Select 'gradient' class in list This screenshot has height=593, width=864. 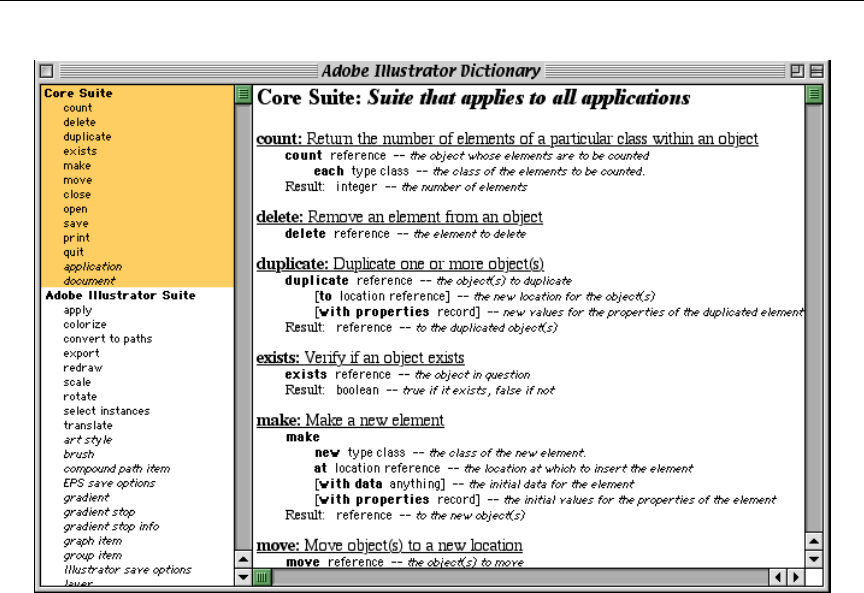86,498
